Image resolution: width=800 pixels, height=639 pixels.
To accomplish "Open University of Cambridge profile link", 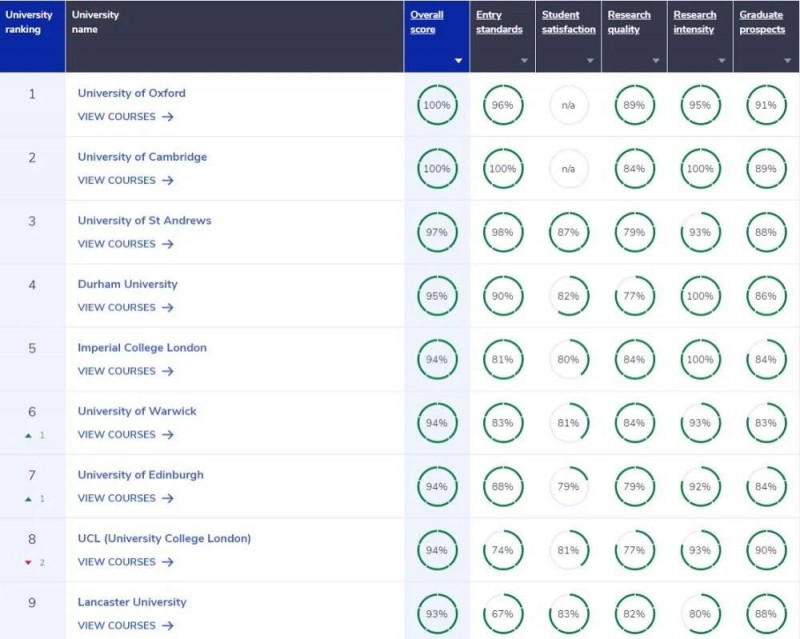I will click(142, 157).
